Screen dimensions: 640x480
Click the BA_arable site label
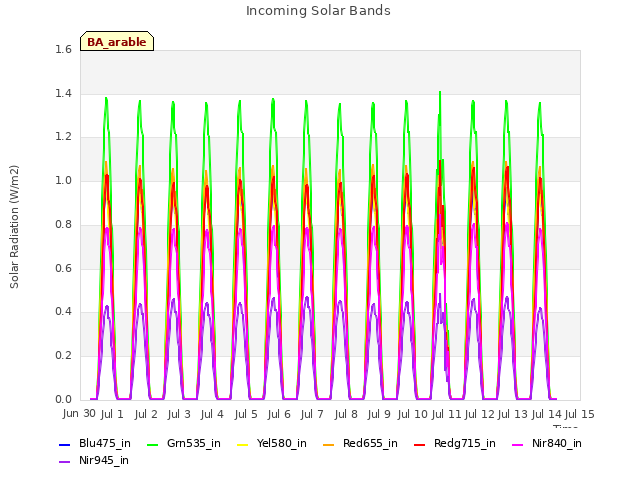[x=117, y=42]
